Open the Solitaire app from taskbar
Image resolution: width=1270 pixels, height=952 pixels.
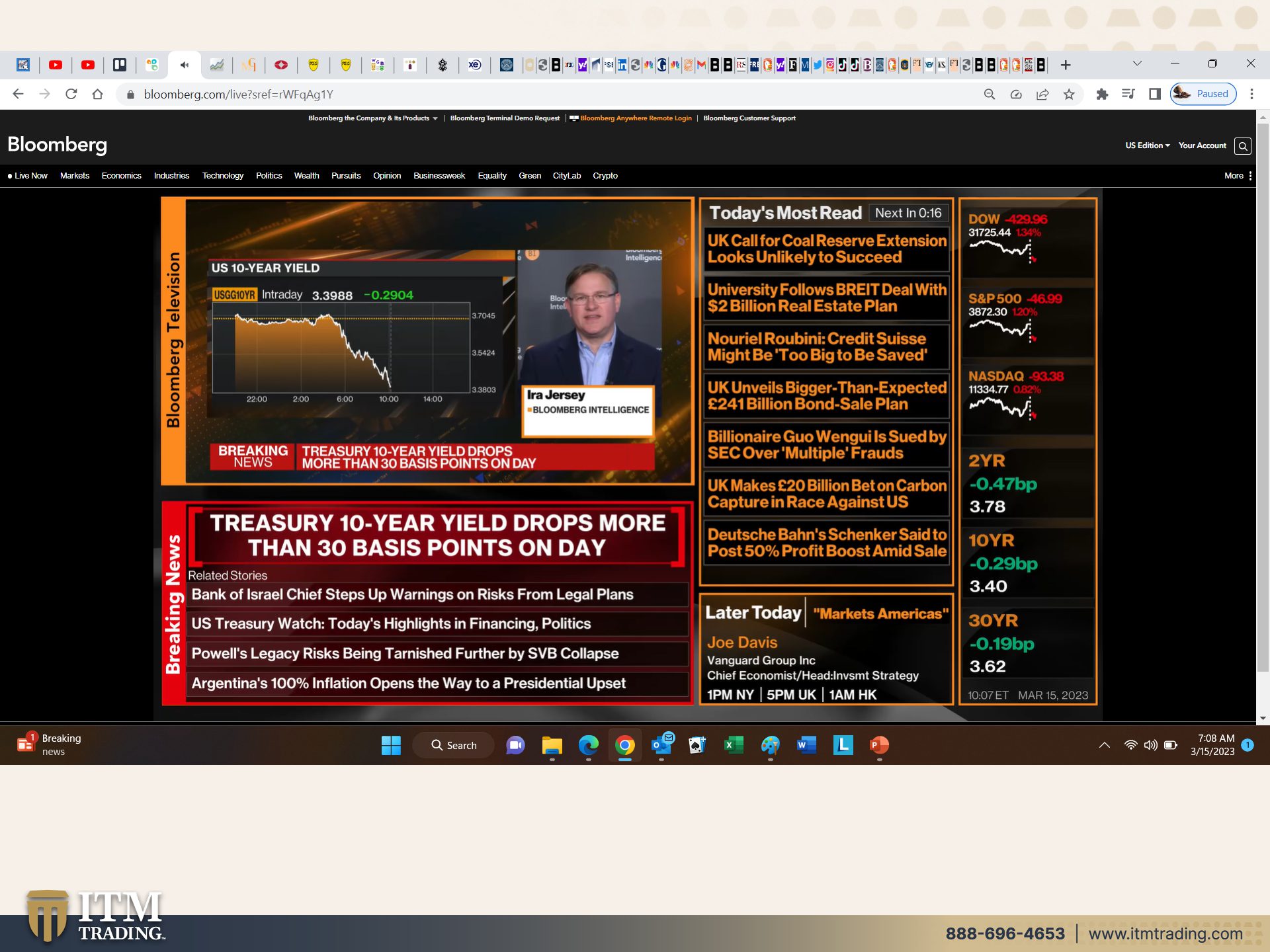click(x=697, y=745)
